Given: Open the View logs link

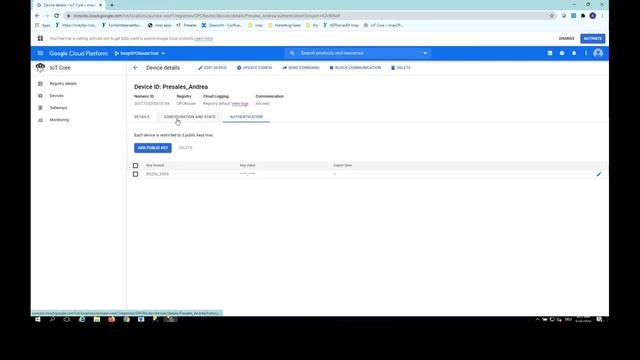Looking at the screenshot, I should [x=240, y=104].
